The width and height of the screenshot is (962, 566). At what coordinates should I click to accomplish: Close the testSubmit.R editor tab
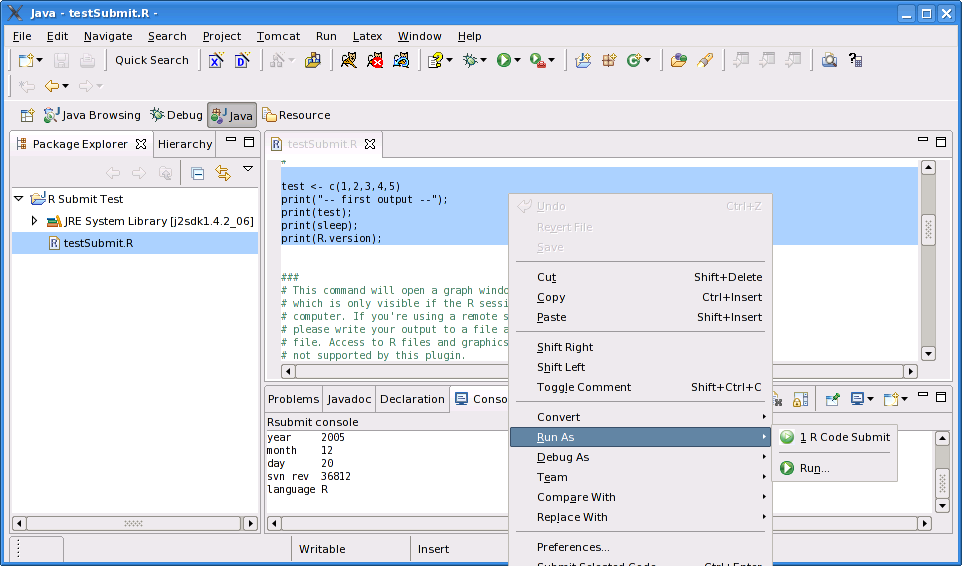370,144
